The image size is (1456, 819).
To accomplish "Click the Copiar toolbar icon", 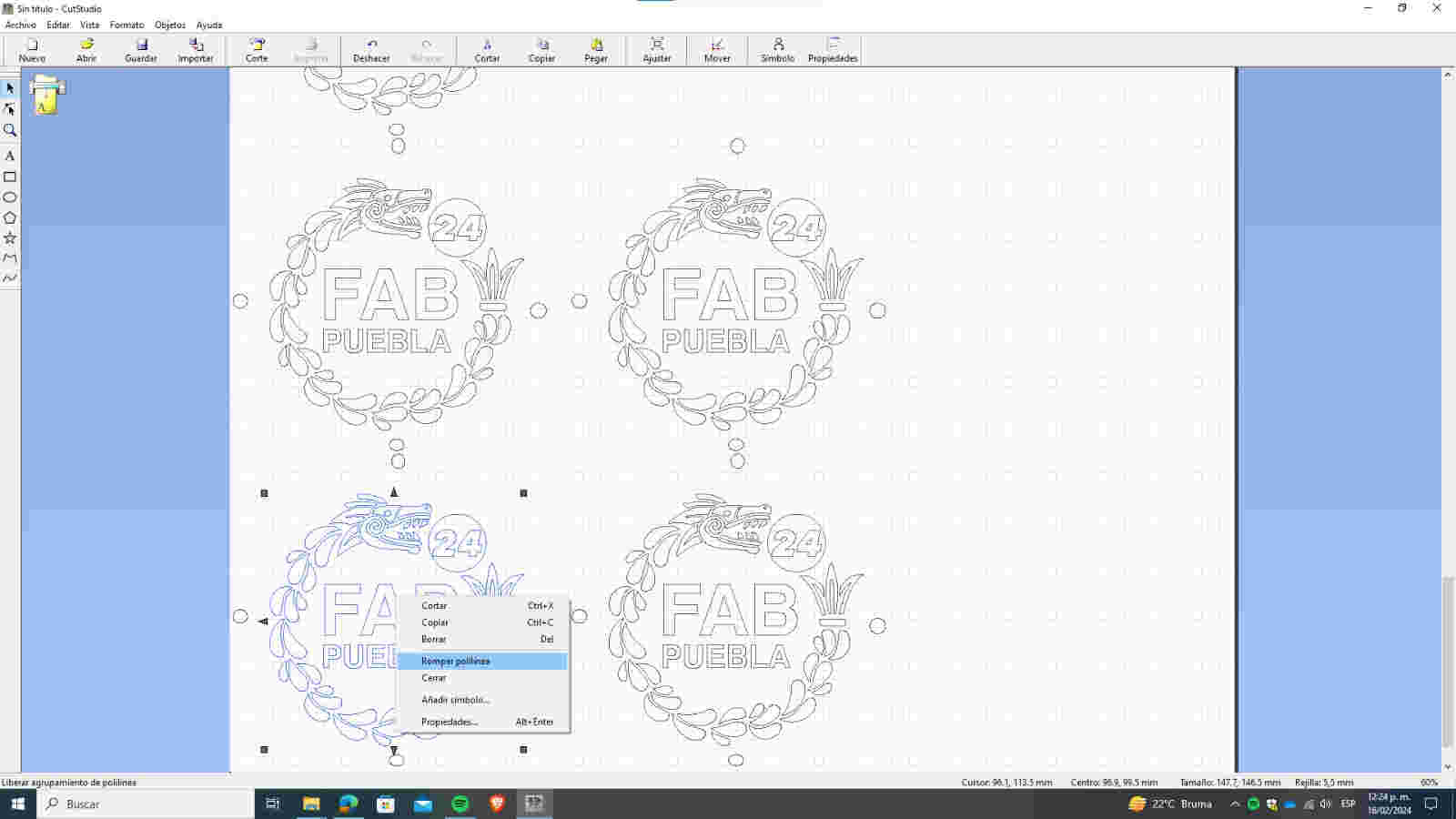I will pyautogui.click(x=541, y=50).
